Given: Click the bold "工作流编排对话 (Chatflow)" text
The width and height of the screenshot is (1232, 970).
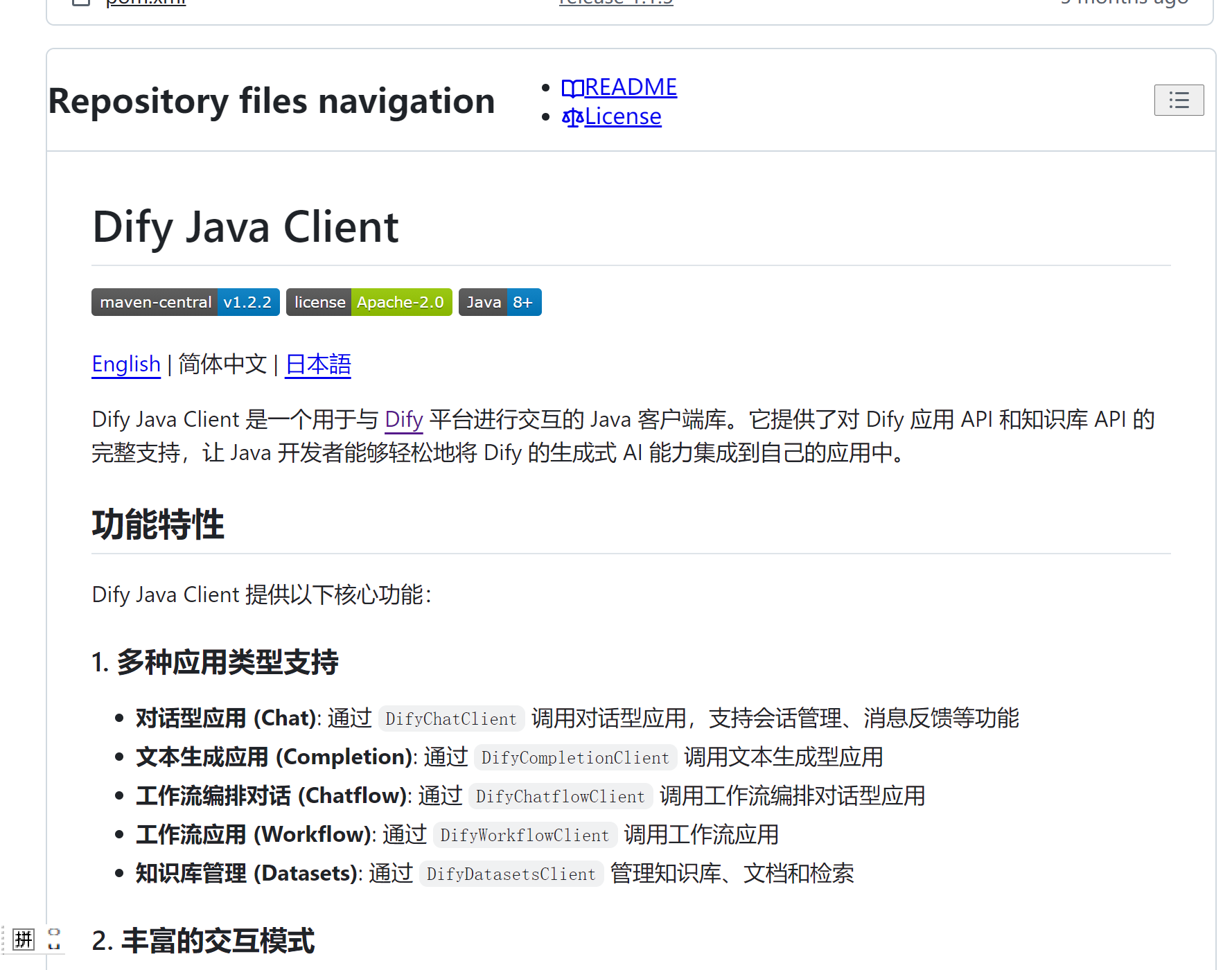Looking at the screenshot, I should tap(272, 795).
